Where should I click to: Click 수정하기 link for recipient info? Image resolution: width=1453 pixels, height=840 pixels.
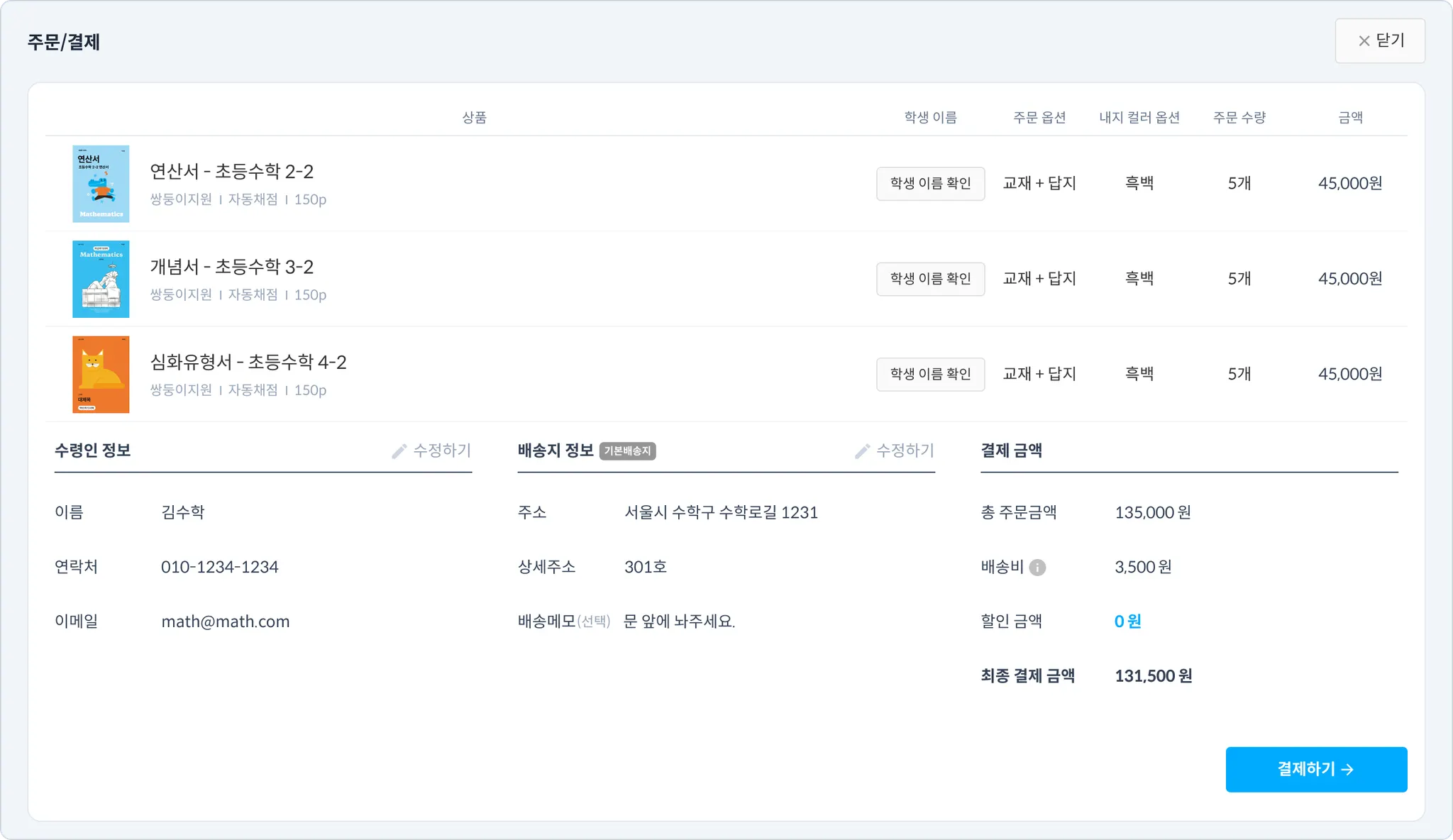coord(442,451)
